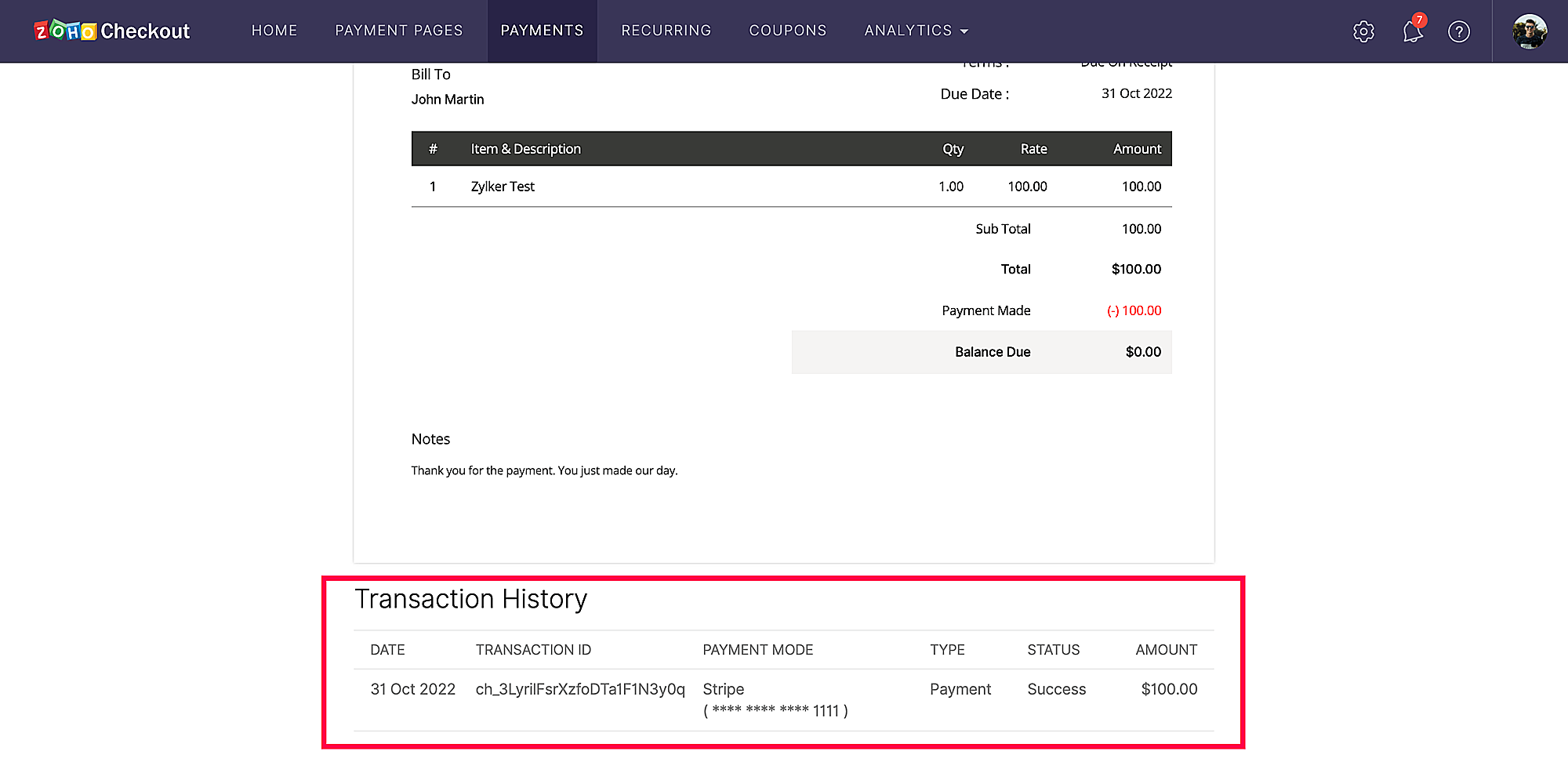
Task: Click the transaction ID ch_3LyrilFsrXzfoDTa1F1N3y0q
Action: point(580,689)
